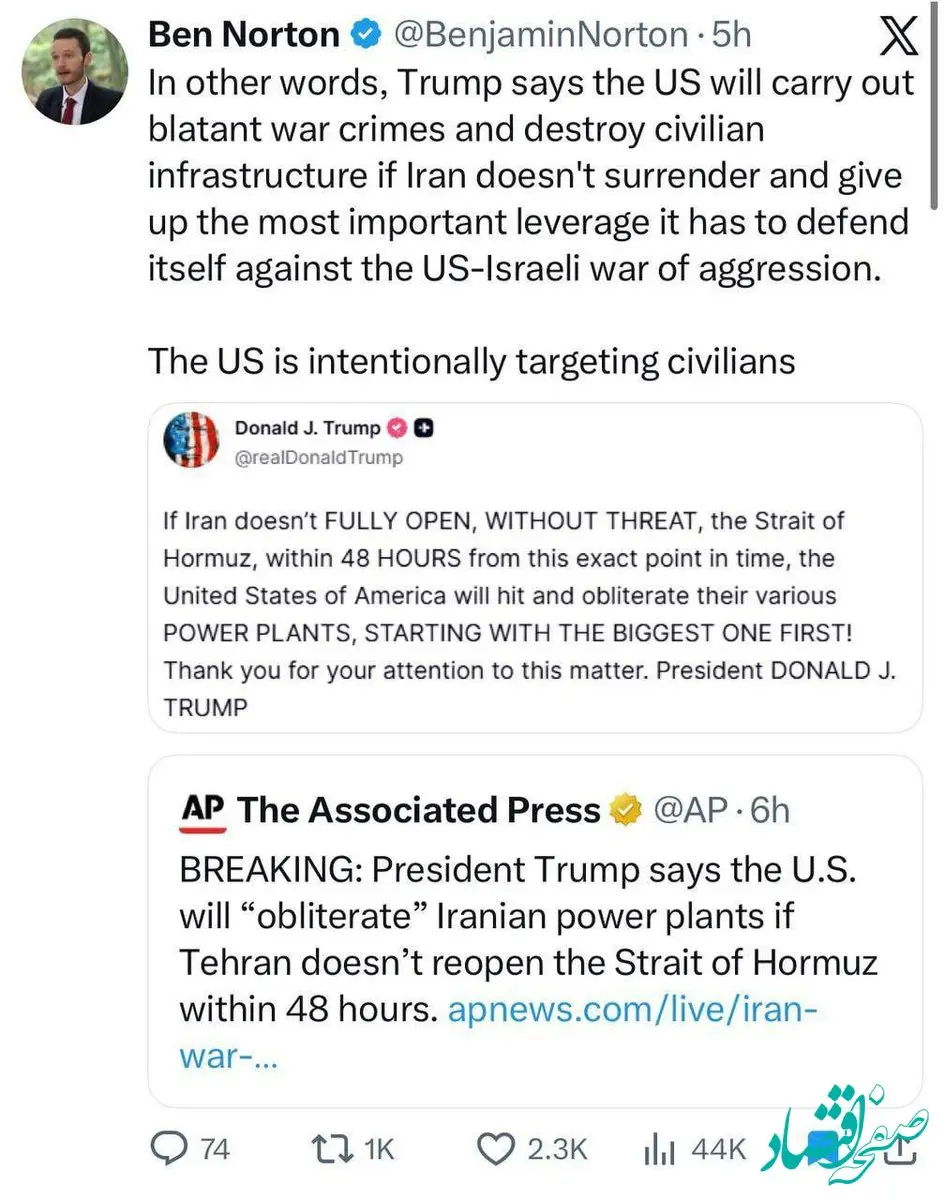Click the AP avatar logo

point(201,810)
